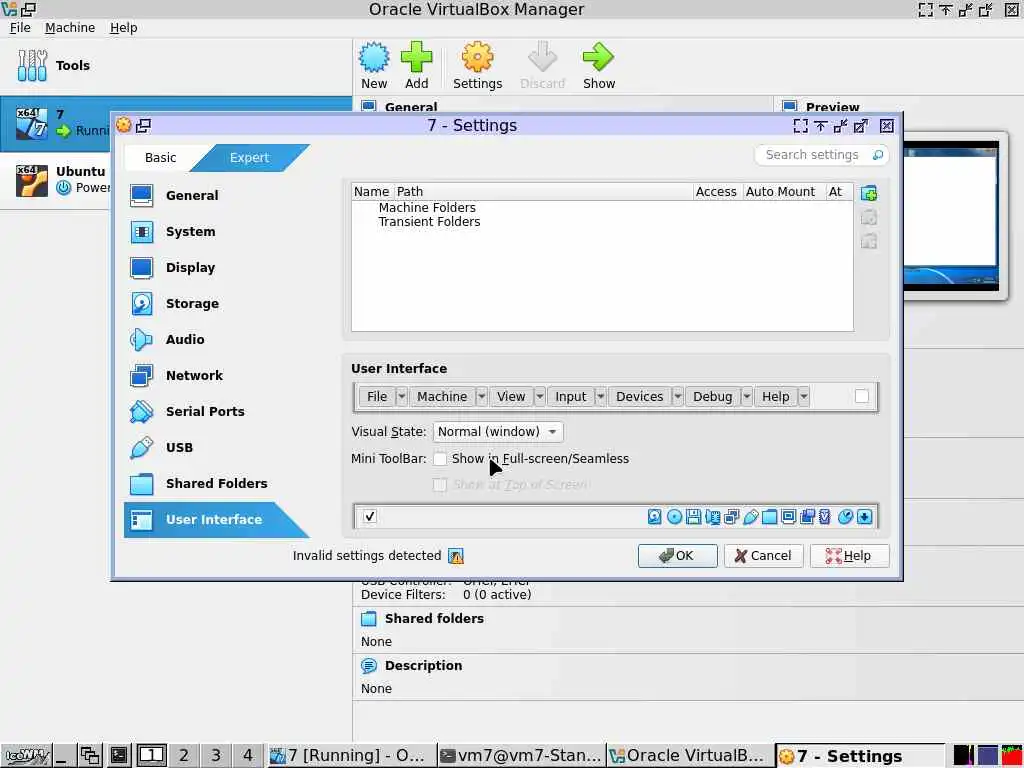Open the System settings category
Viewport: 1024px width, 768px height.
pos(216,231)
